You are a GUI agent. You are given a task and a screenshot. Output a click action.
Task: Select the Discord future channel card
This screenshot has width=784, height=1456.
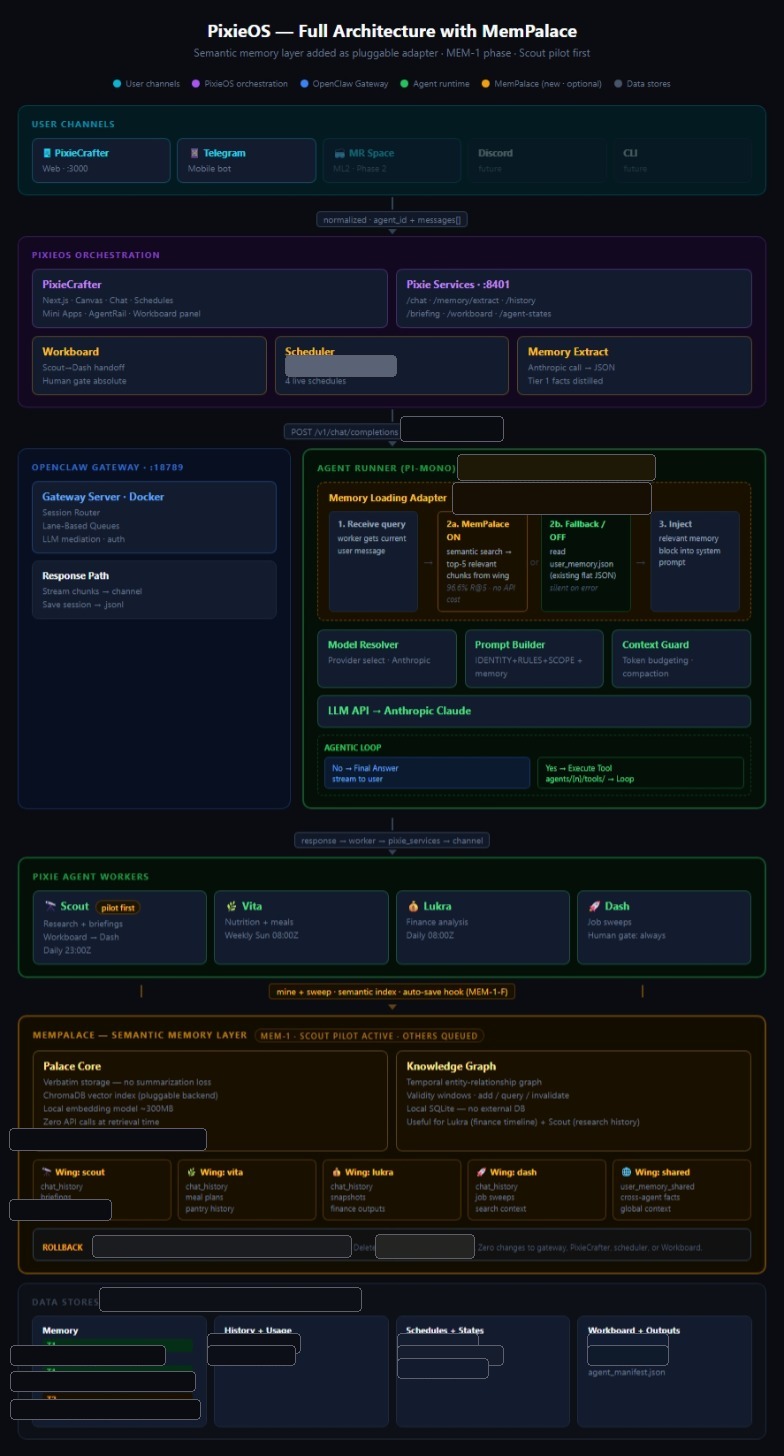[x=535, y=160]
